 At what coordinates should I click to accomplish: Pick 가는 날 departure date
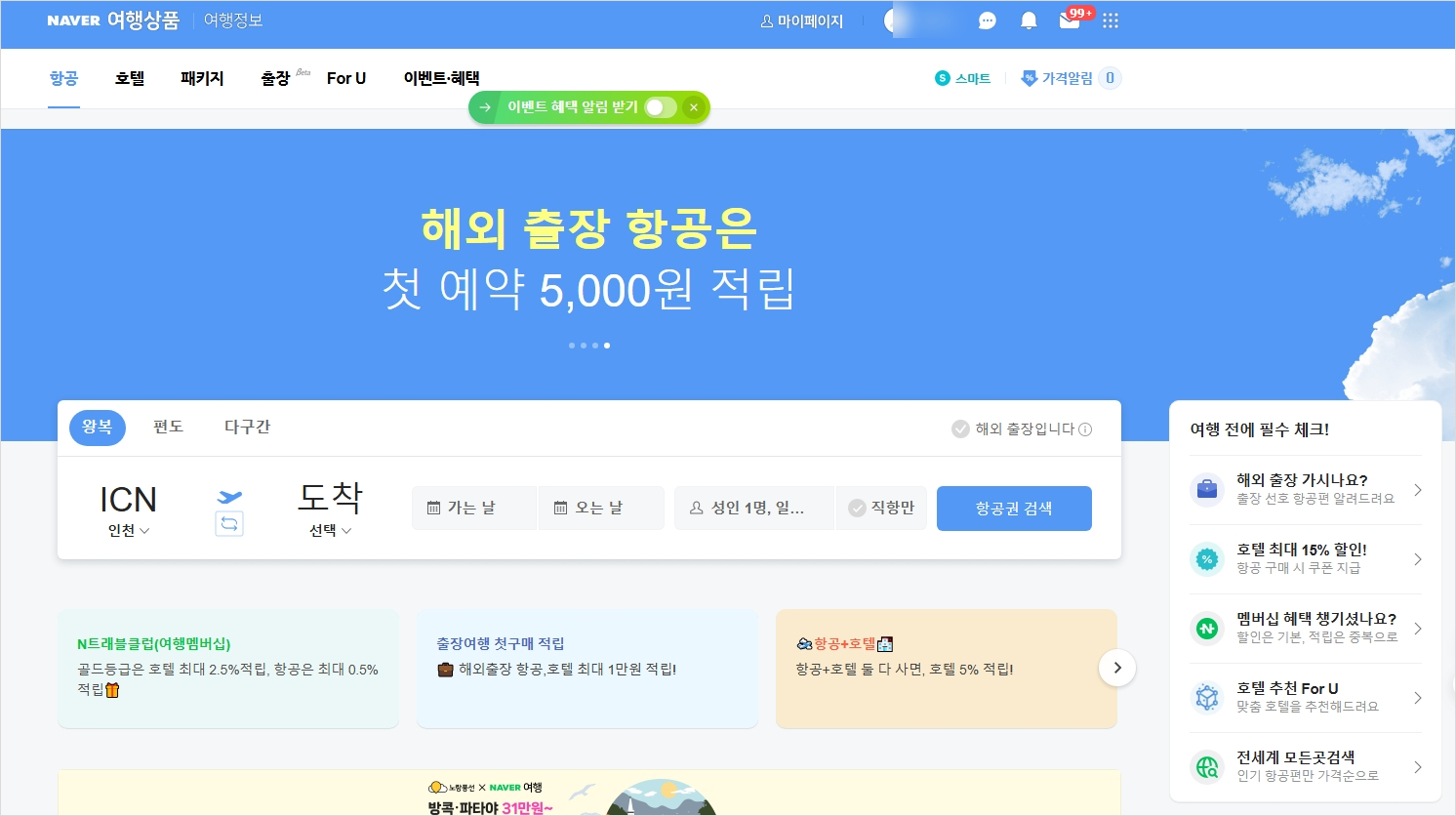coord(474,508)
